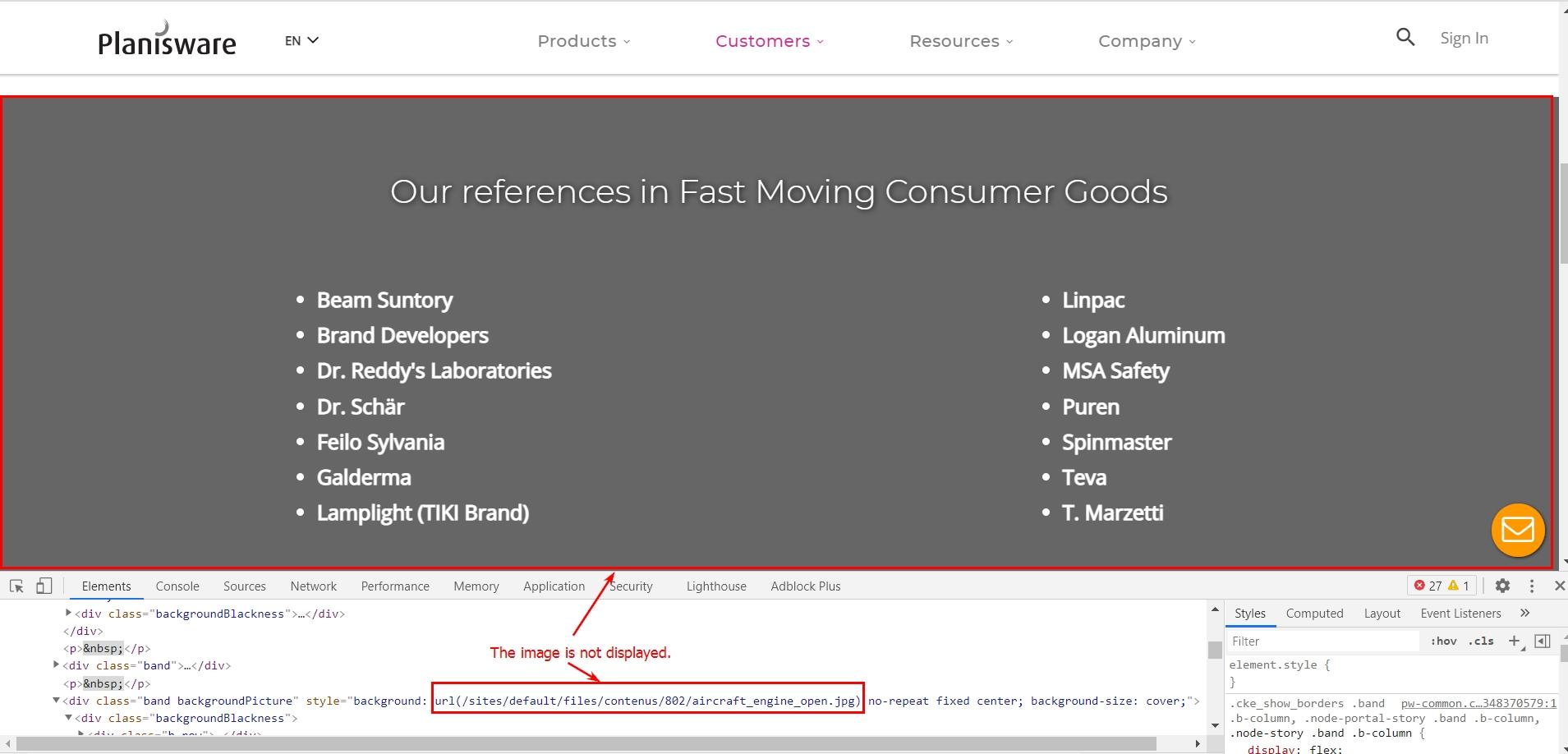Show more Styles pane tabs
The image size is (1568, 754).
click(1525, 613)
